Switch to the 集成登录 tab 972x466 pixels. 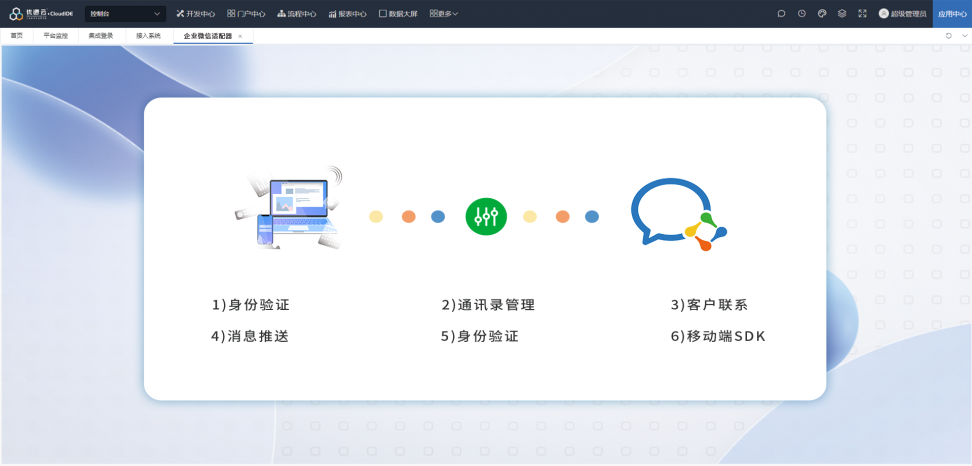[101, 36]
